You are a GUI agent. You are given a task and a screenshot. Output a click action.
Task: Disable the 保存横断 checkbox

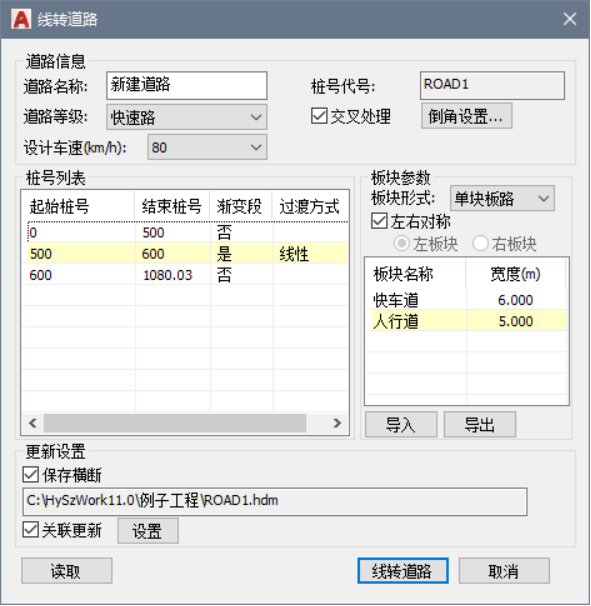click(31, 474)
